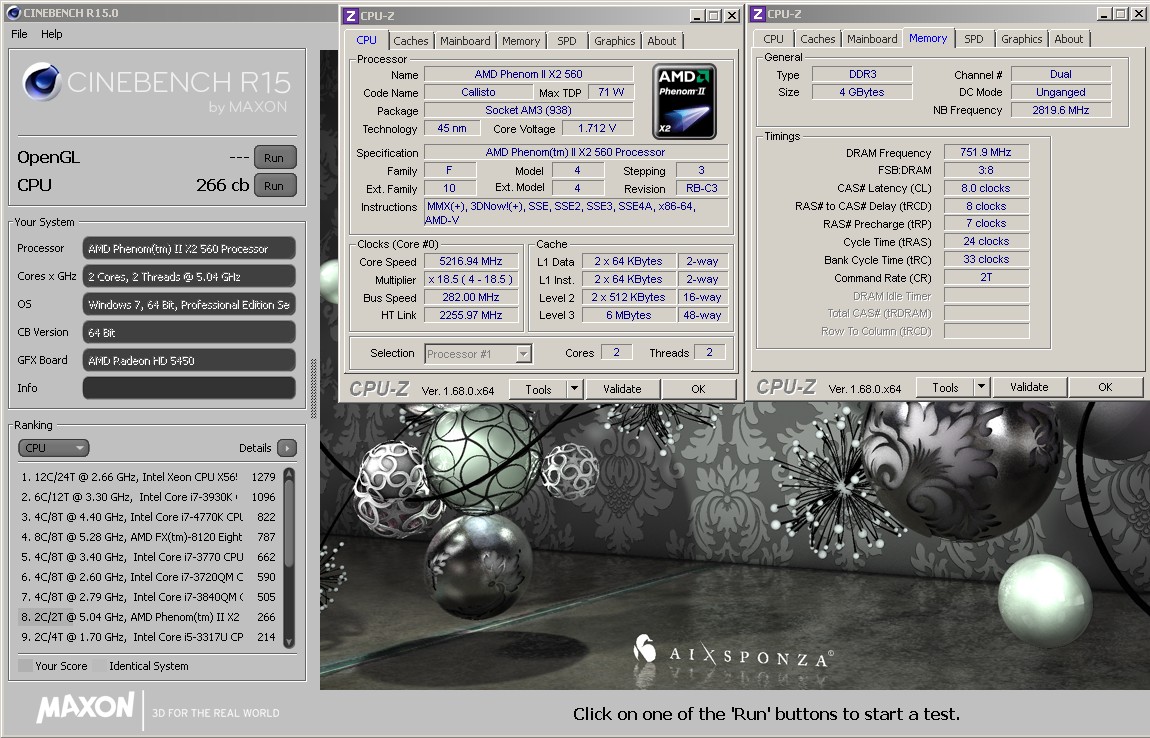The width and height of the screenshot is (1150, 738).
Task: Select ranking row 1 Intel Xeon 1279
Action: click(149, 477)
